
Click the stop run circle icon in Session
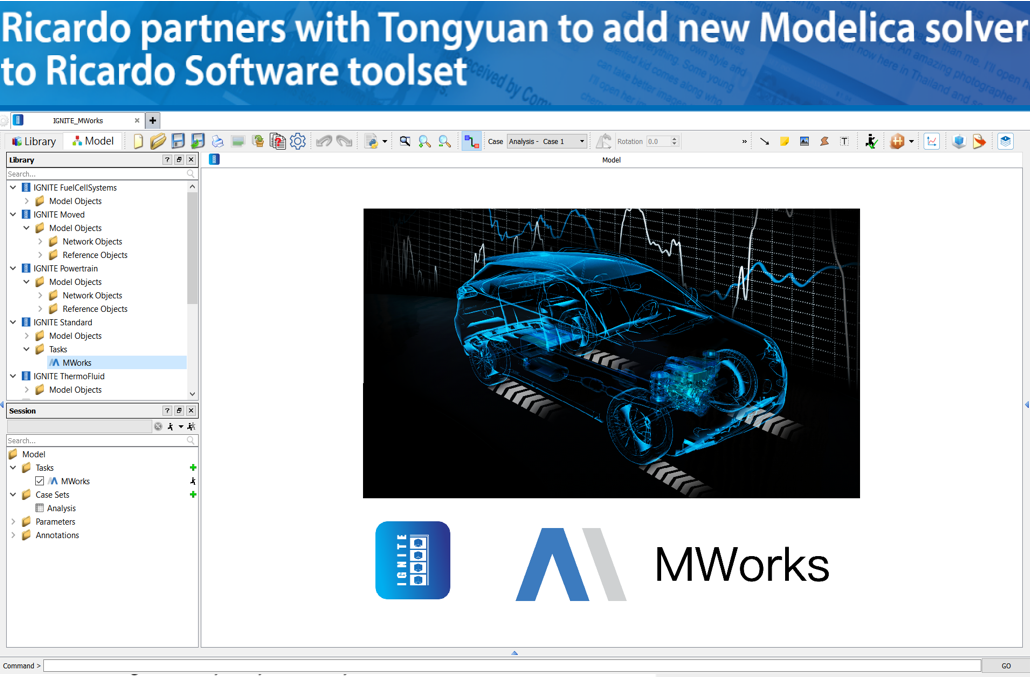(x=158, y=426)
